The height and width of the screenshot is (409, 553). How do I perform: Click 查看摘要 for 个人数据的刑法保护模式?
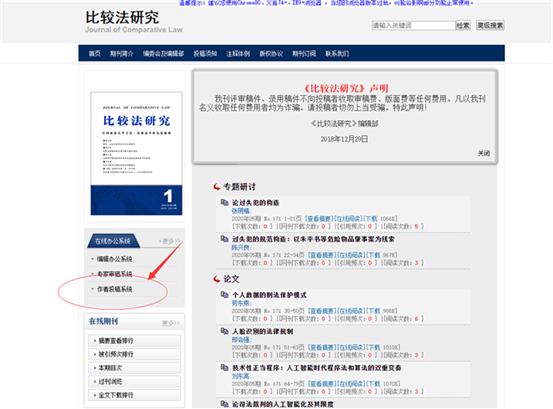point(322,311)
